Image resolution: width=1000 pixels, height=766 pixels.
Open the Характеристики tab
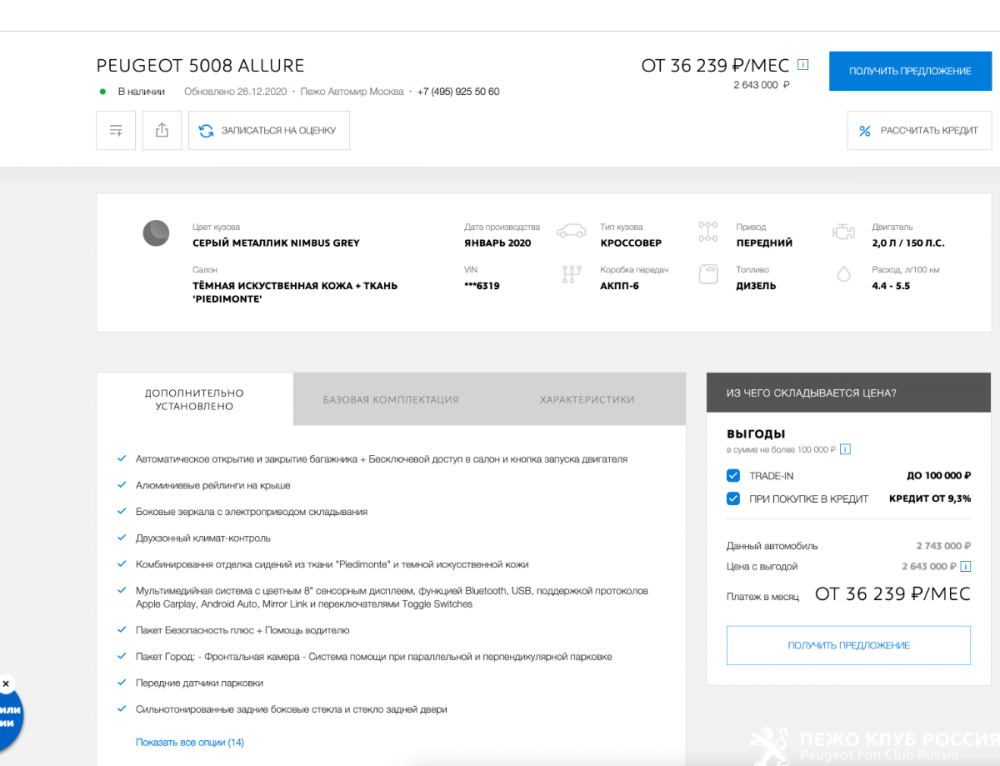tap(587, 399)
